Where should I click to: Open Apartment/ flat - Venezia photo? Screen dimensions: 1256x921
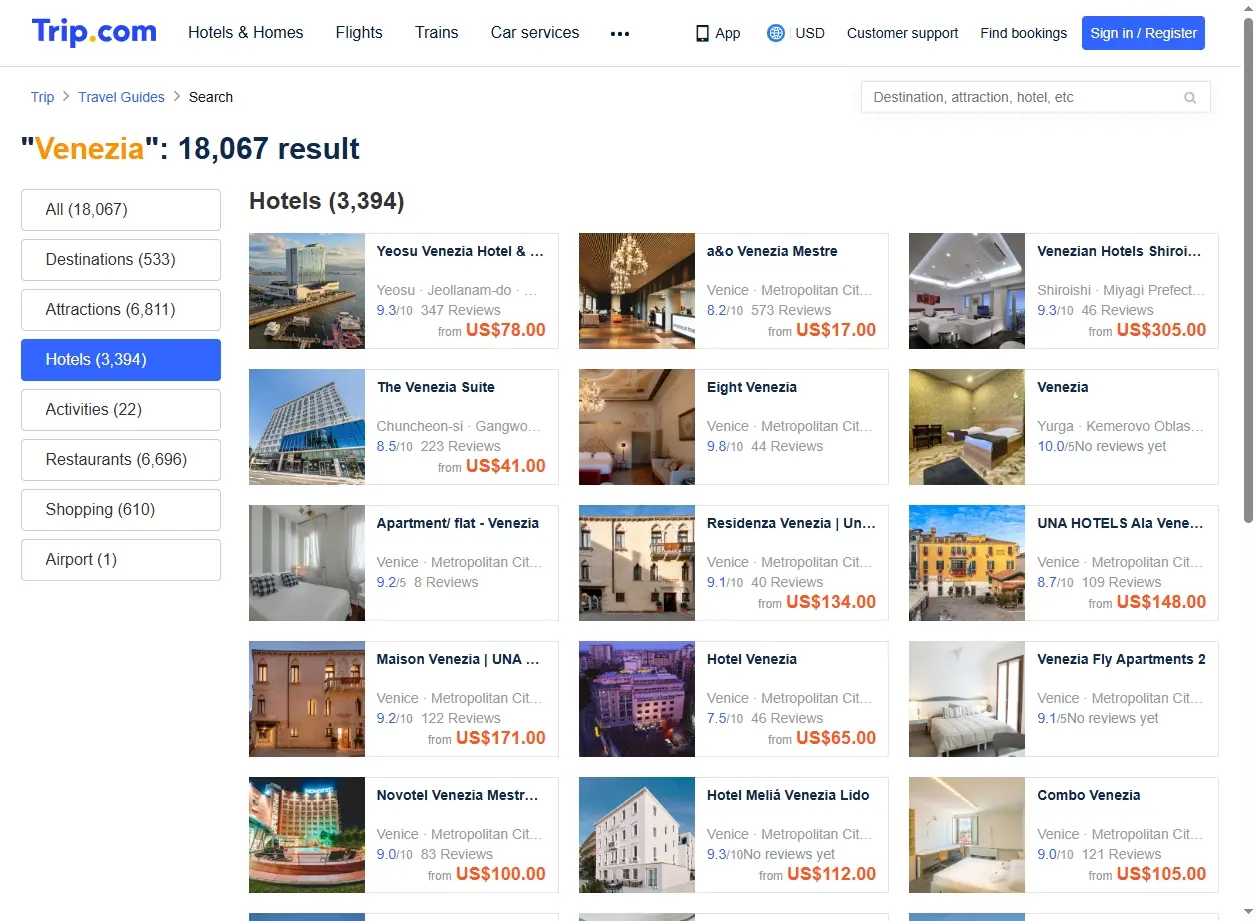307,563
